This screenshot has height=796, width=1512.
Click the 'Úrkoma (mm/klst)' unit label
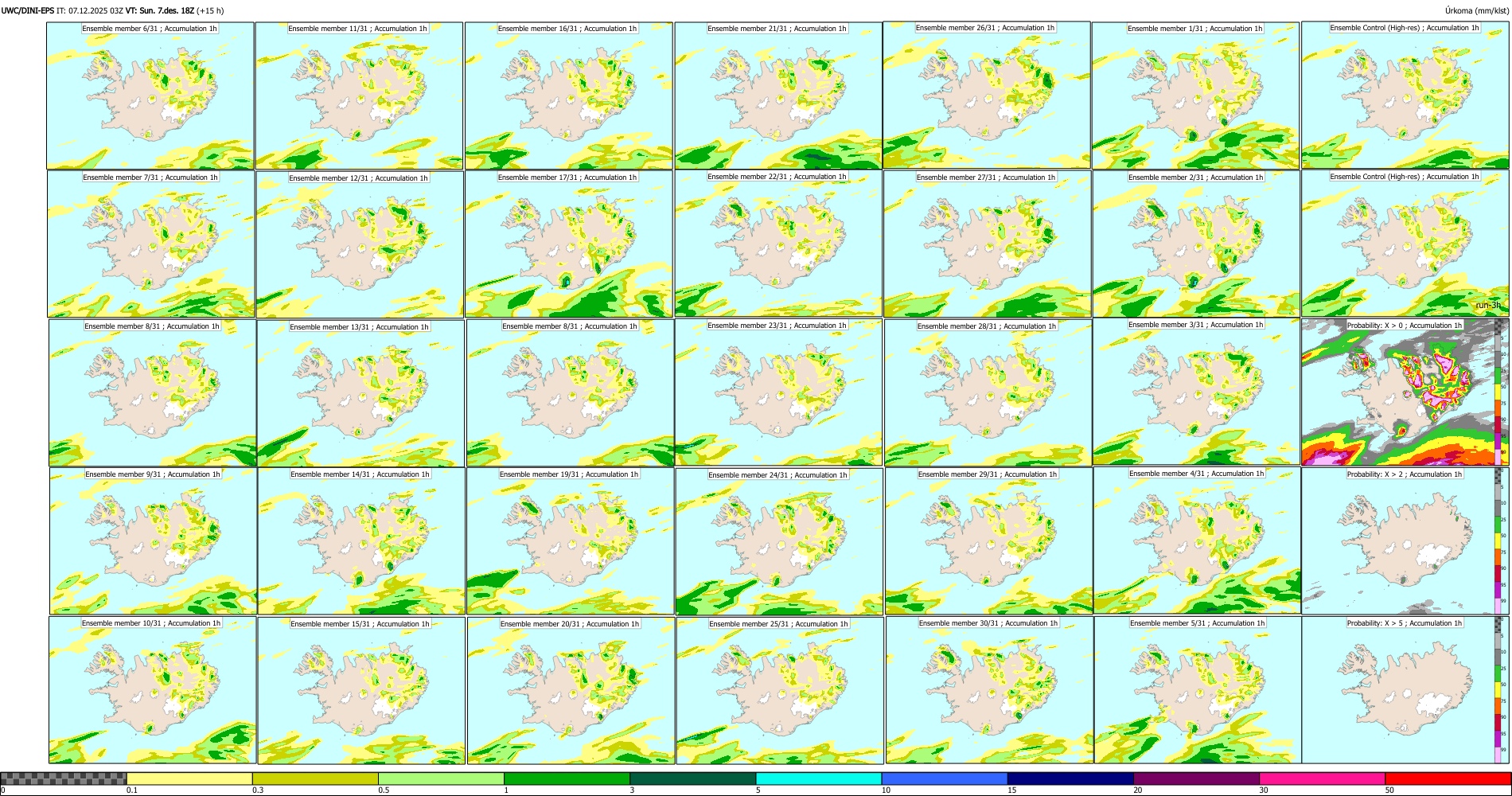click(x=1476, y=11)
